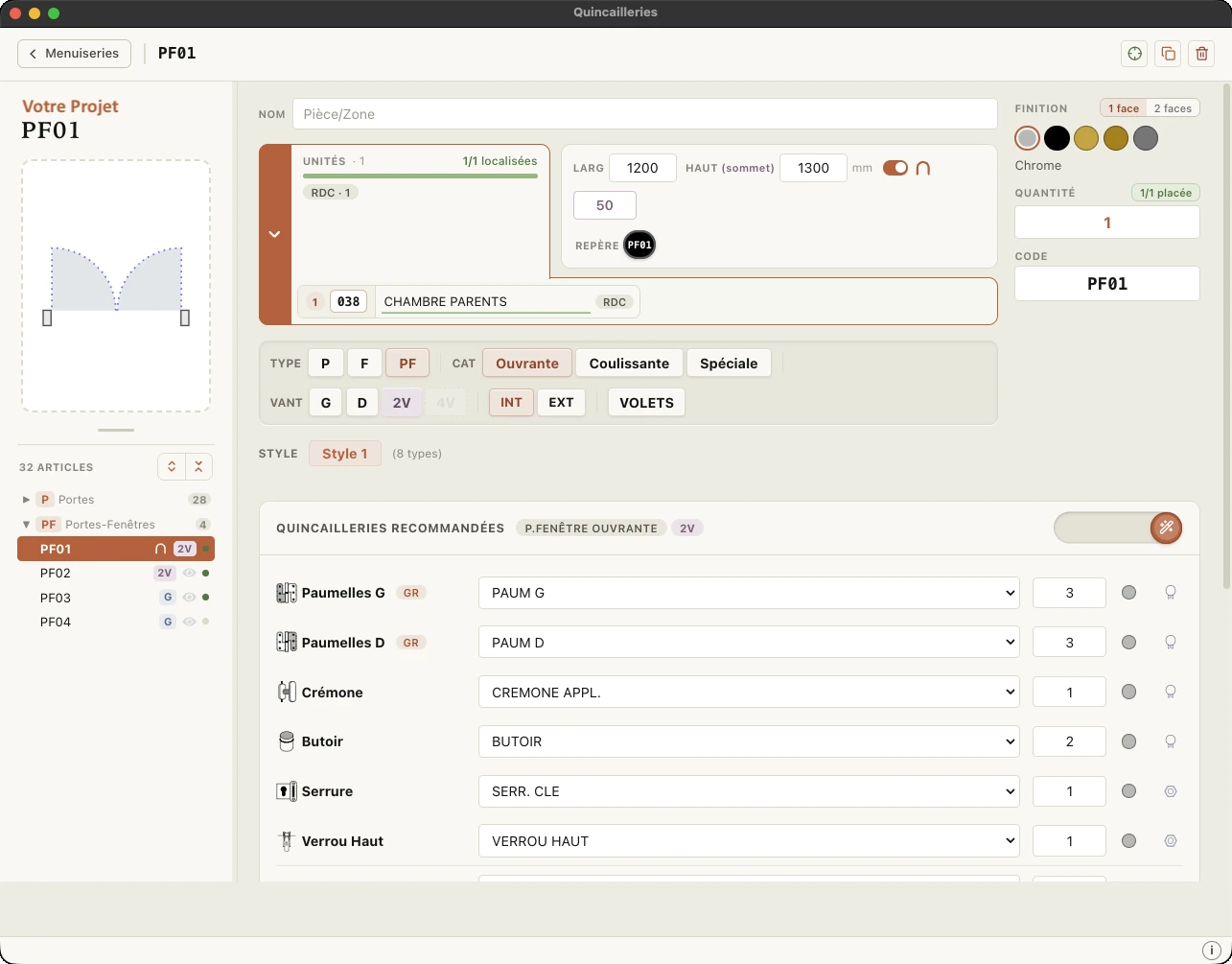The image size is (1232, 964).
Task: Select the Coulissante category tab
Action: [x=629, y=364]
